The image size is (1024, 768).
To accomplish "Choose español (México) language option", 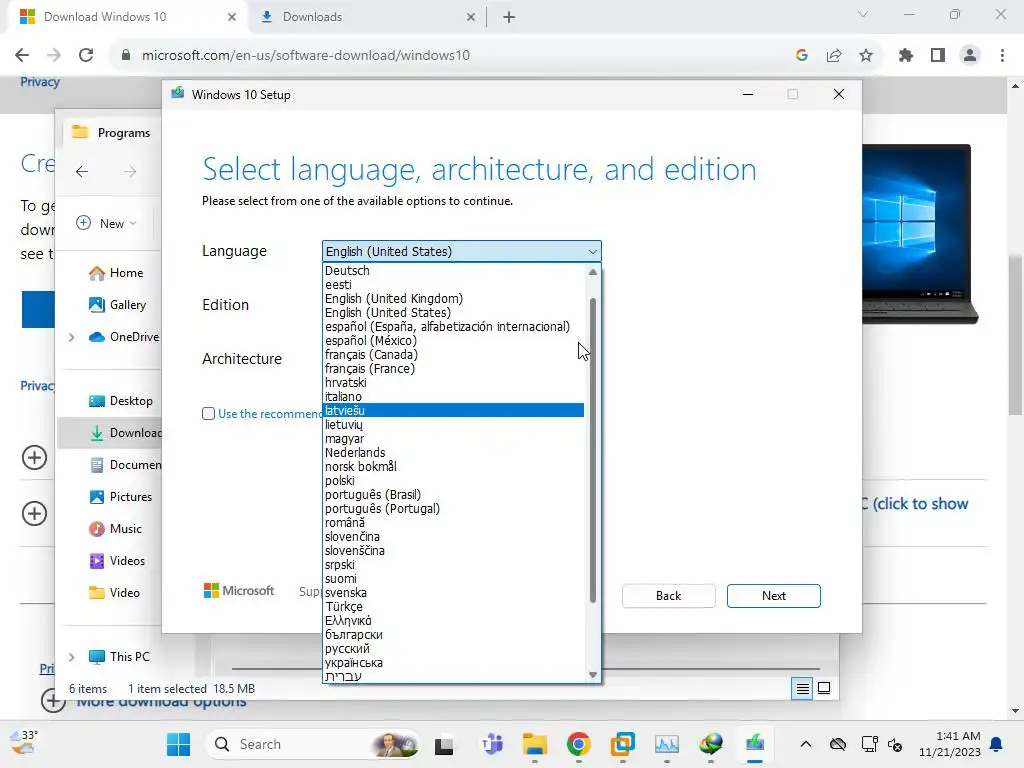I will [453, 340].
